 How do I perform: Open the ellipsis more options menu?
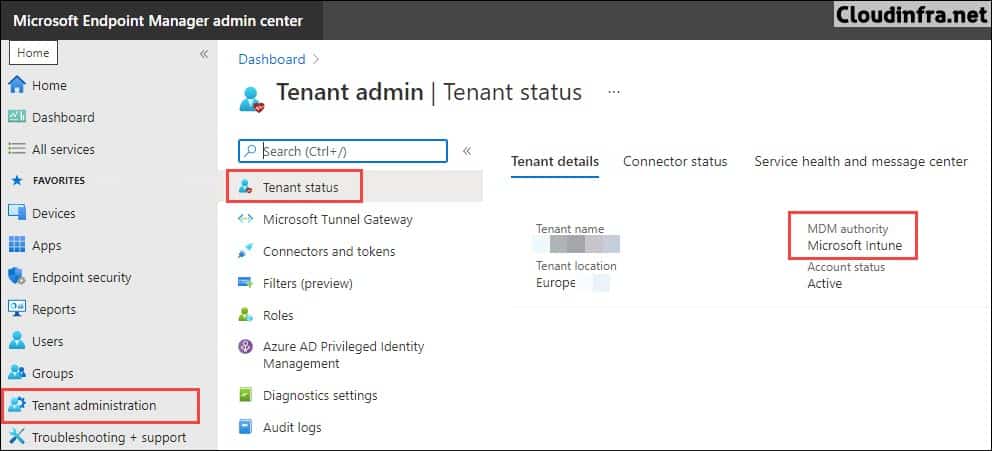[x=614, y=92]
